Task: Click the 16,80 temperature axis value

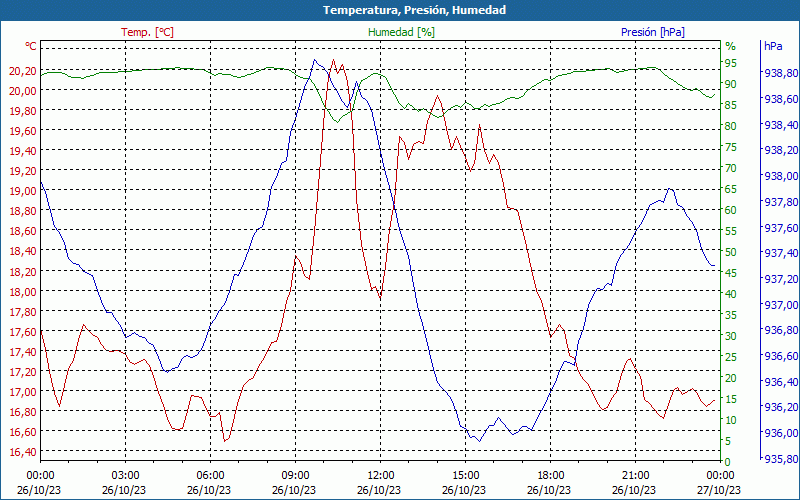Action: click(x=23, y=412)
